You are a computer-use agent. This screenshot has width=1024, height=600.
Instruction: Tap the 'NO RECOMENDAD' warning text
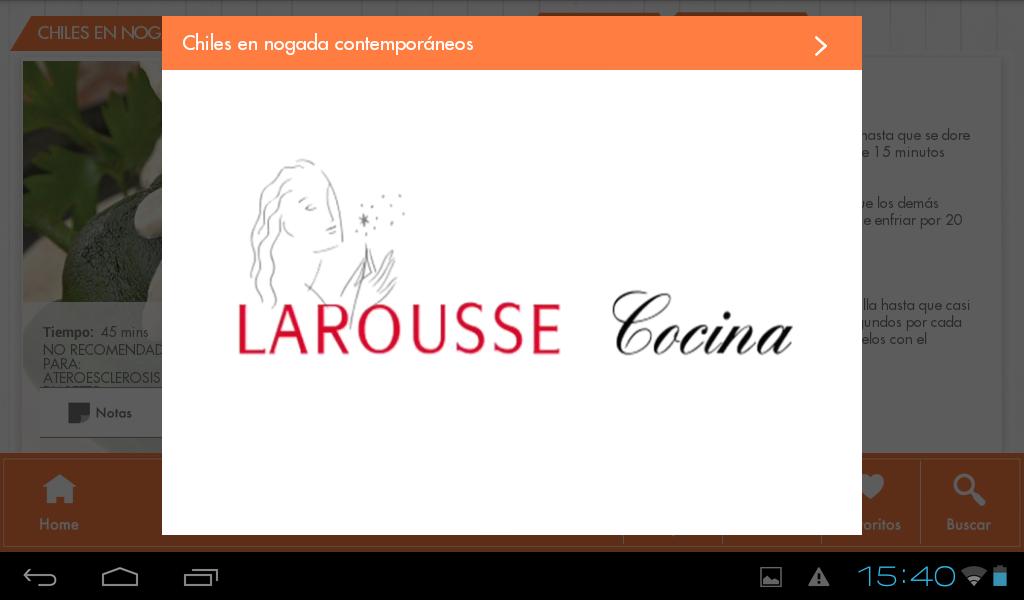[103, 349]
